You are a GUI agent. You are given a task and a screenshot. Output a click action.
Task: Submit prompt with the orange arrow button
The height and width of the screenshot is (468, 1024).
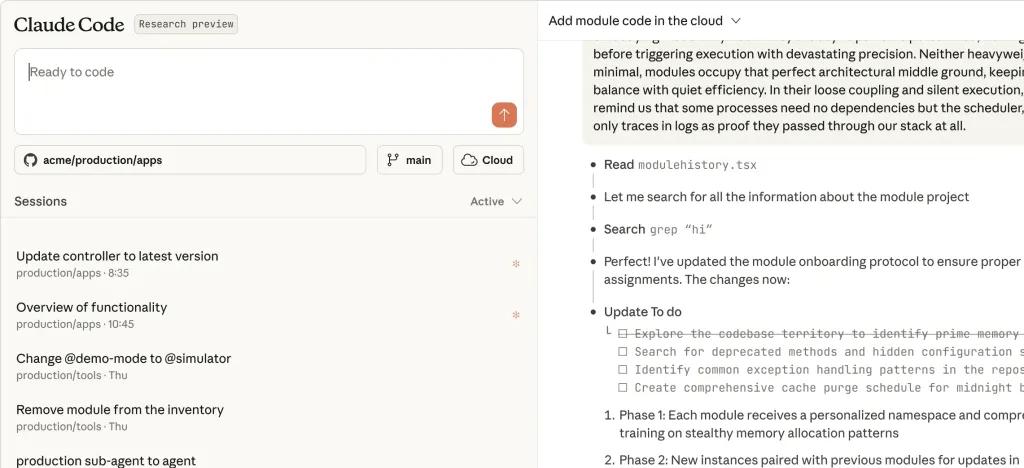[x=504, y=115]
